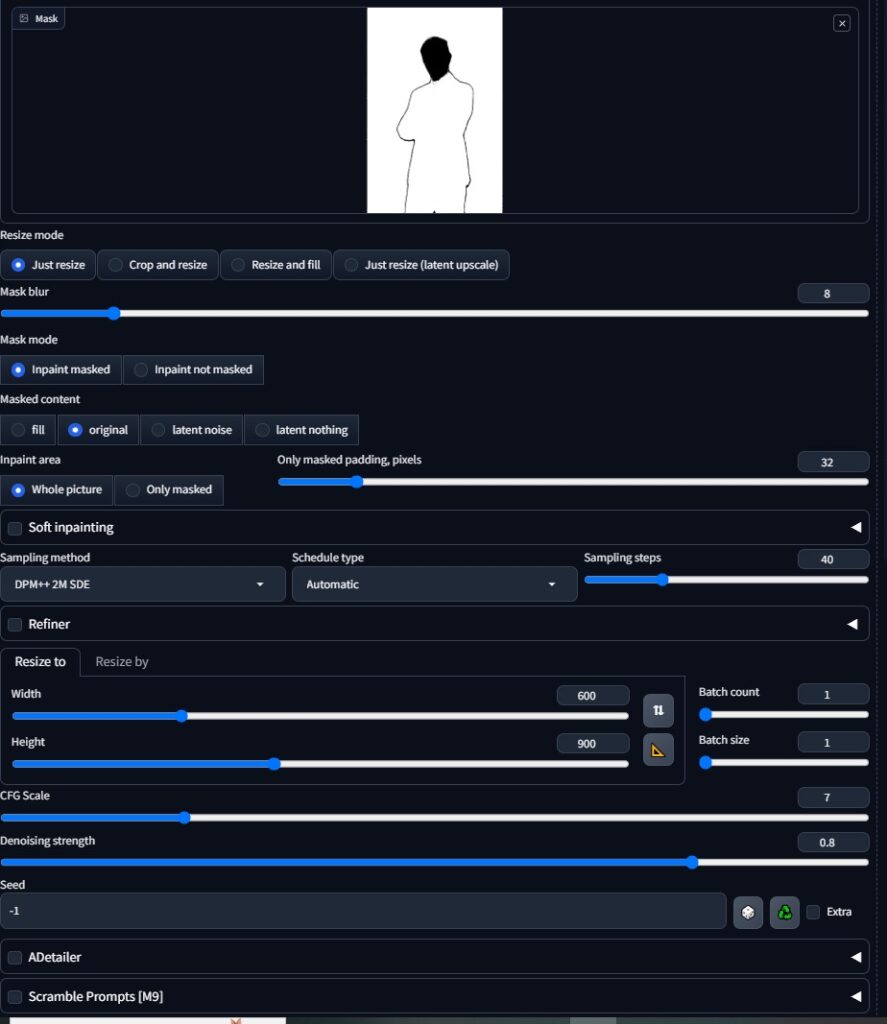The height and width of the screenshot is (1024, 887).
Task: Click the Mask blur value field
Action: coord(833,294)
